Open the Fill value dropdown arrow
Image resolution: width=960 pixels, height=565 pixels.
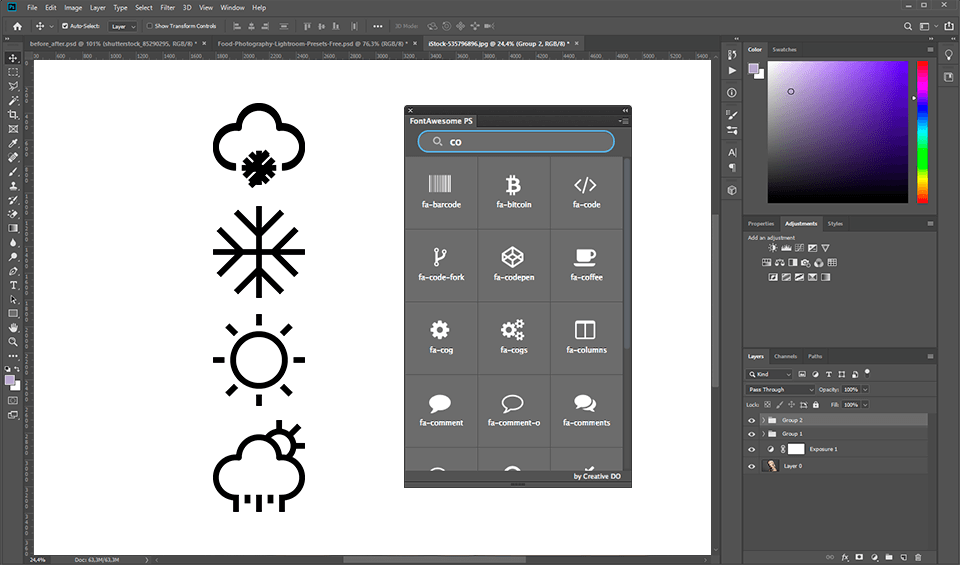[x=865, y=405]
